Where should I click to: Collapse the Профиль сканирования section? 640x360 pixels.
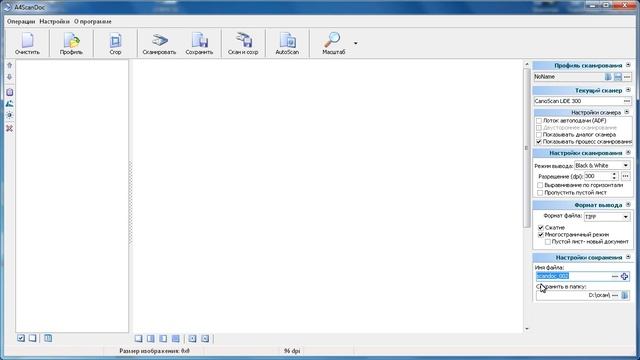pyautogui.click(x=628, y=65)
